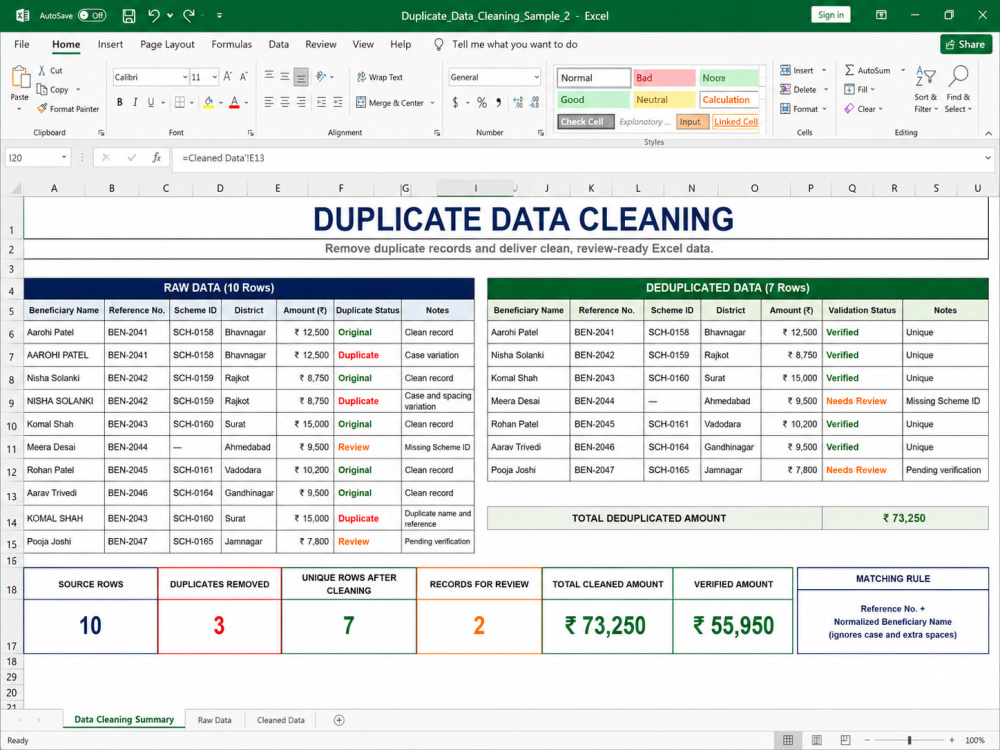Viewport: 1000px width, 750px height.
Task: Switch to the Raw Data sheet tab
Action: tap(214, 720)
